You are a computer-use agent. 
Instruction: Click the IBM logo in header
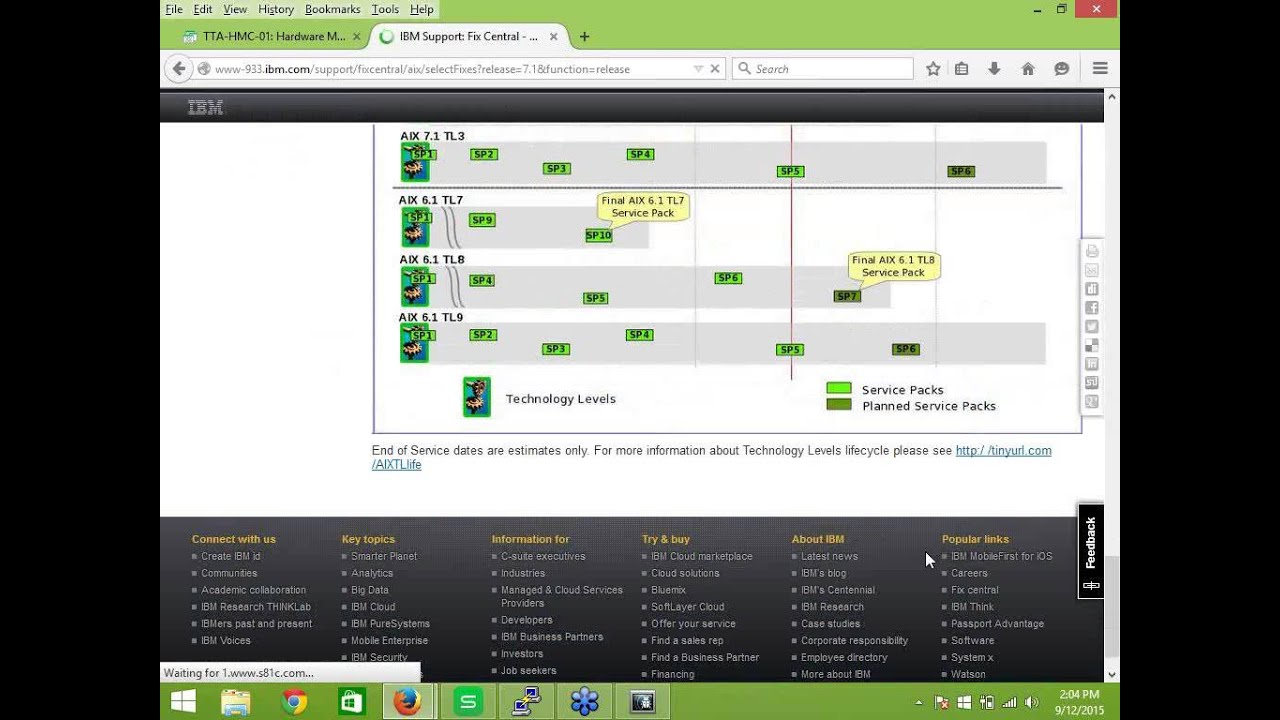click(205, 108)
